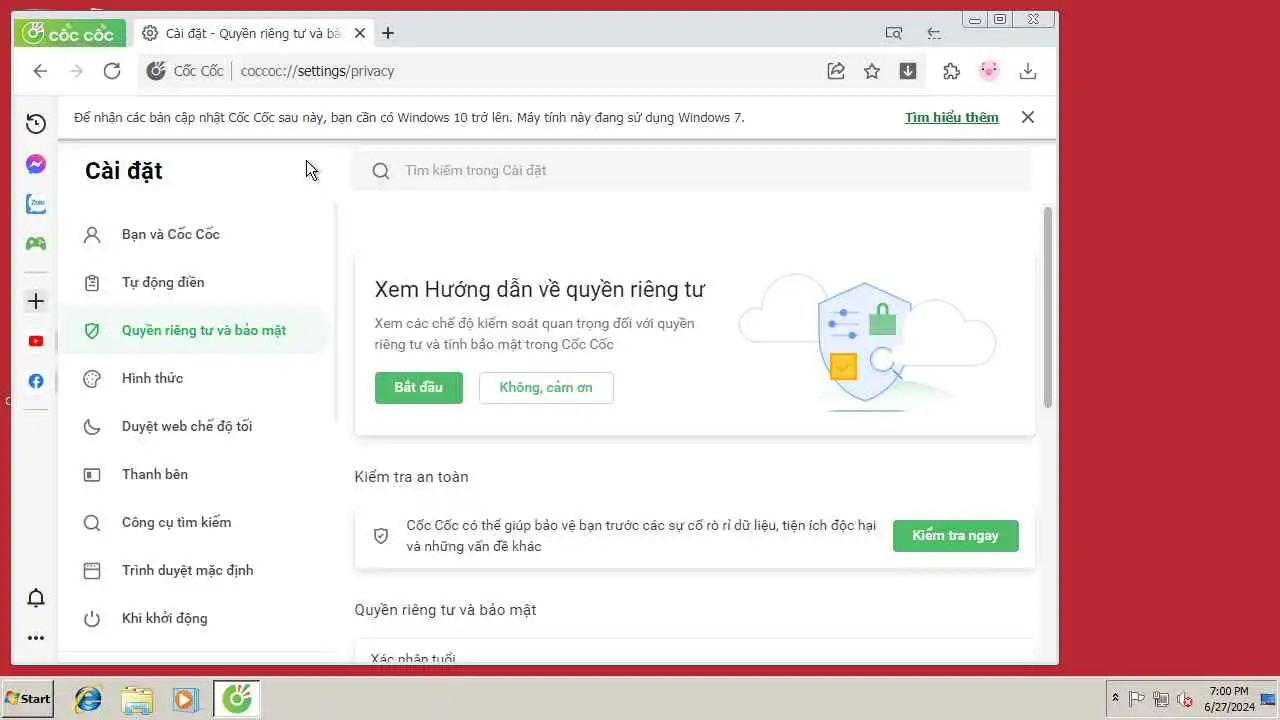Dismiss the Windows 10 update notice

1027,117
